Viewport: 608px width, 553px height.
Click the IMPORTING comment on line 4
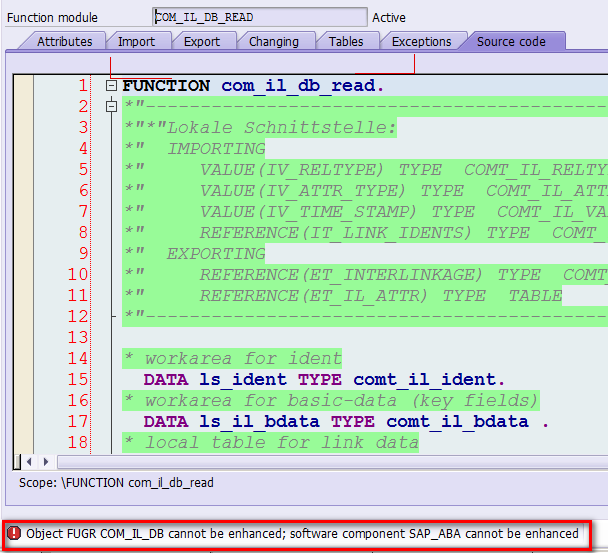(194, 149)
